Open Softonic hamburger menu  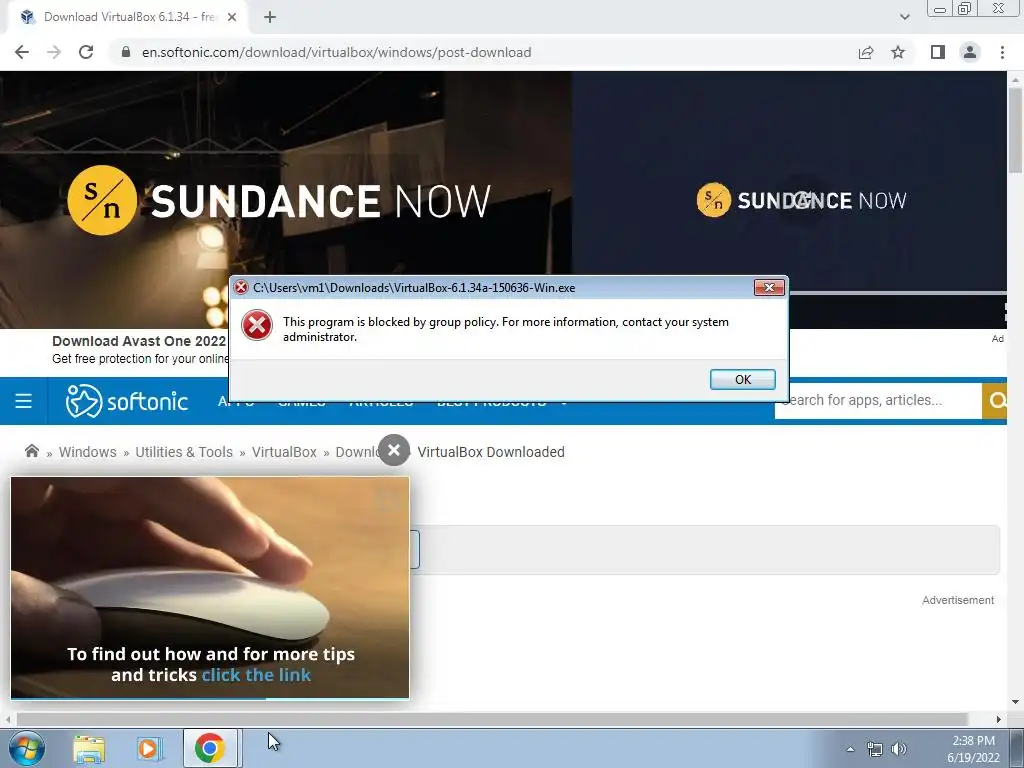24,400
